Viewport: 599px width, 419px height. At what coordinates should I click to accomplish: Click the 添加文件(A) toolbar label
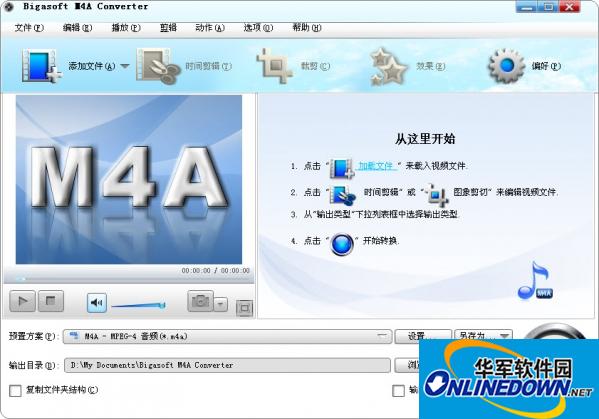92,66
